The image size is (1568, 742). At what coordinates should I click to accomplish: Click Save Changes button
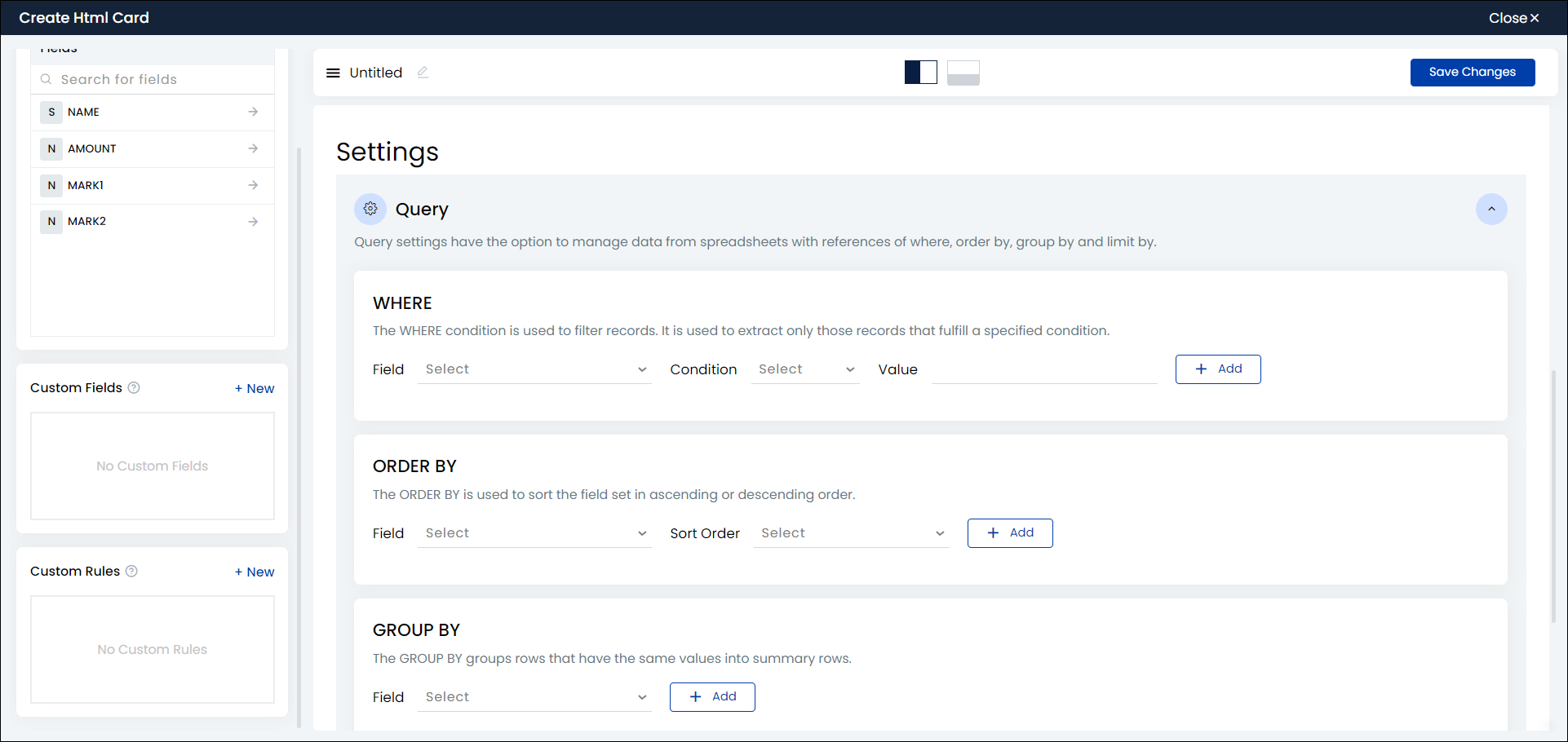[1472, 72]
